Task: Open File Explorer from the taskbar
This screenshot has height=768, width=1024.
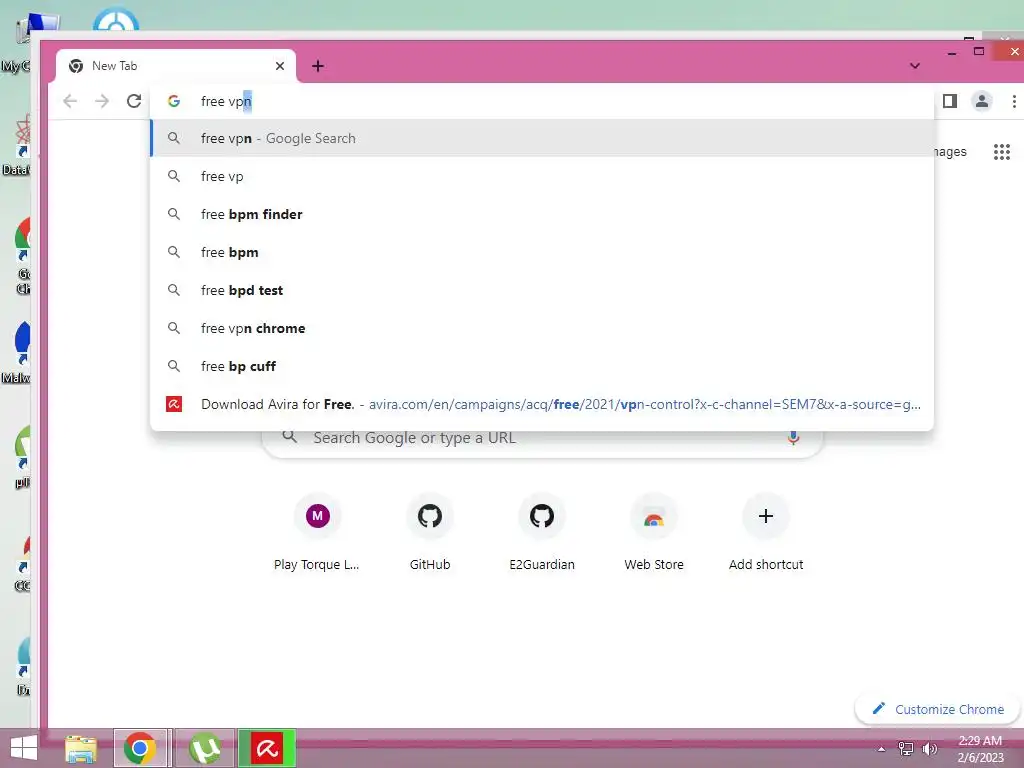Action: [81, 748]
